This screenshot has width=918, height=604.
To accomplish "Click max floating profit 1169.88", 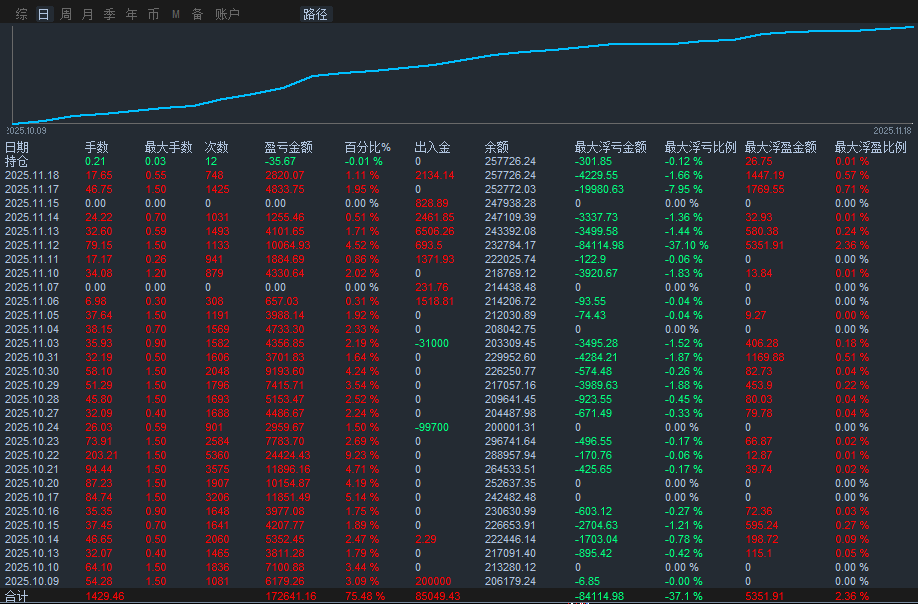I will pyautogui.click(x=765, y=357).
